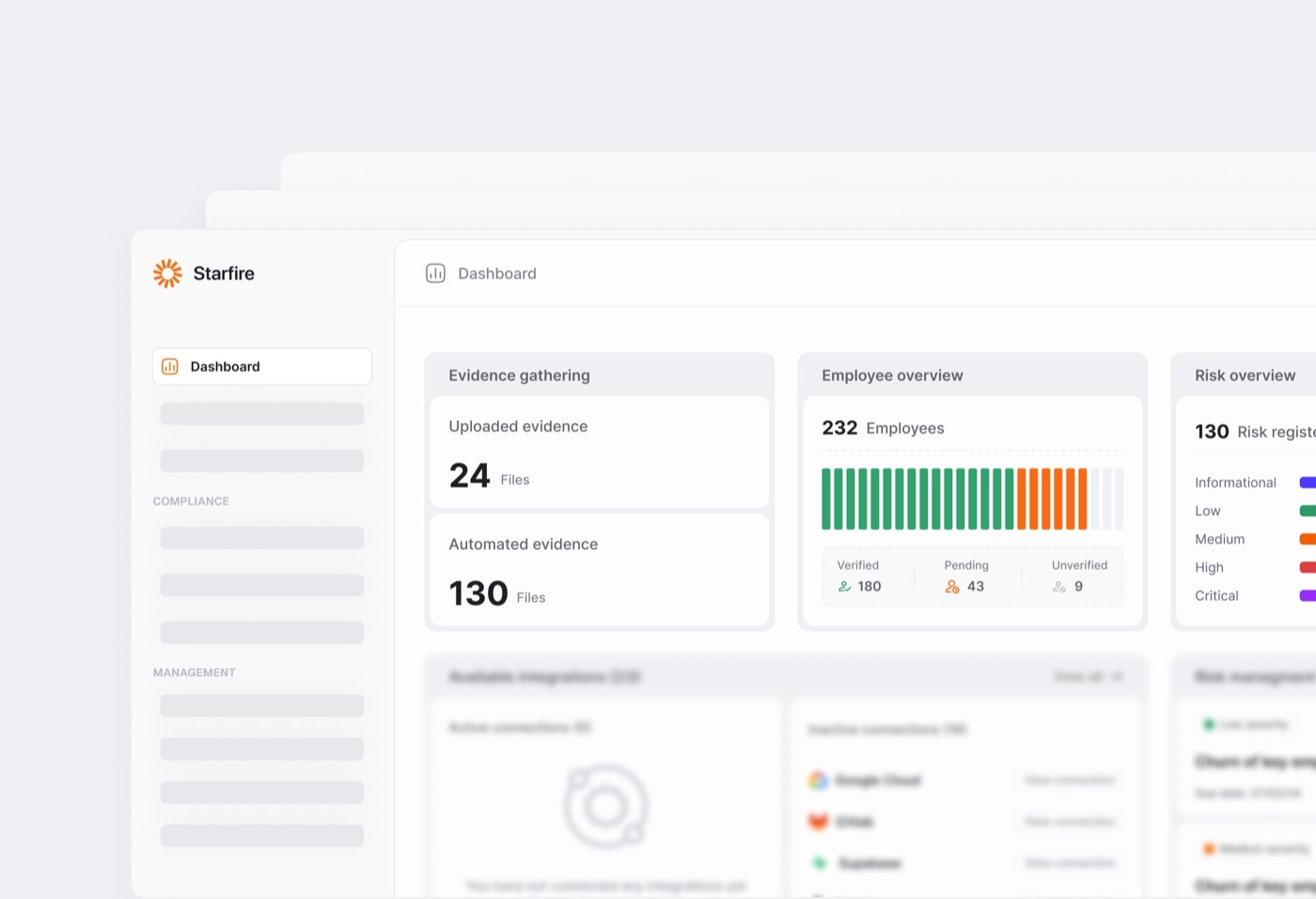This screenshot has width=1316, height=899.
Task: Click the Pending person-clock icon
Action: [952, 587]
